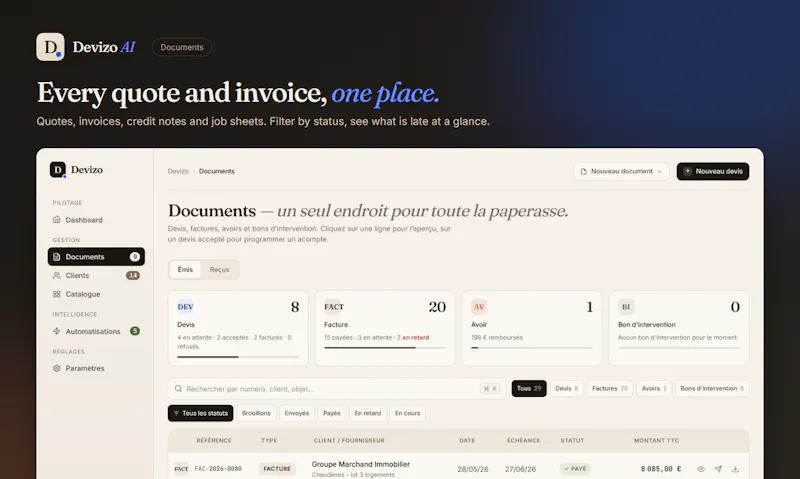The width and height of the screenshot is (800, 479).
Task: Click the MONTANT TTC column header
Action: [x=656, y=440]
